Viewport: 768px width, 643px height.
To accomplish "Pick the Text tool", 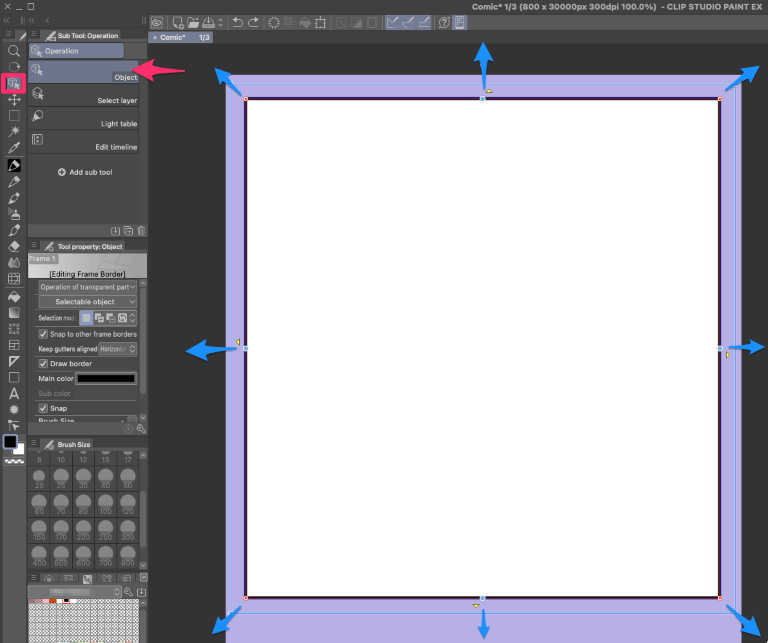I will (x=14, y=393).
